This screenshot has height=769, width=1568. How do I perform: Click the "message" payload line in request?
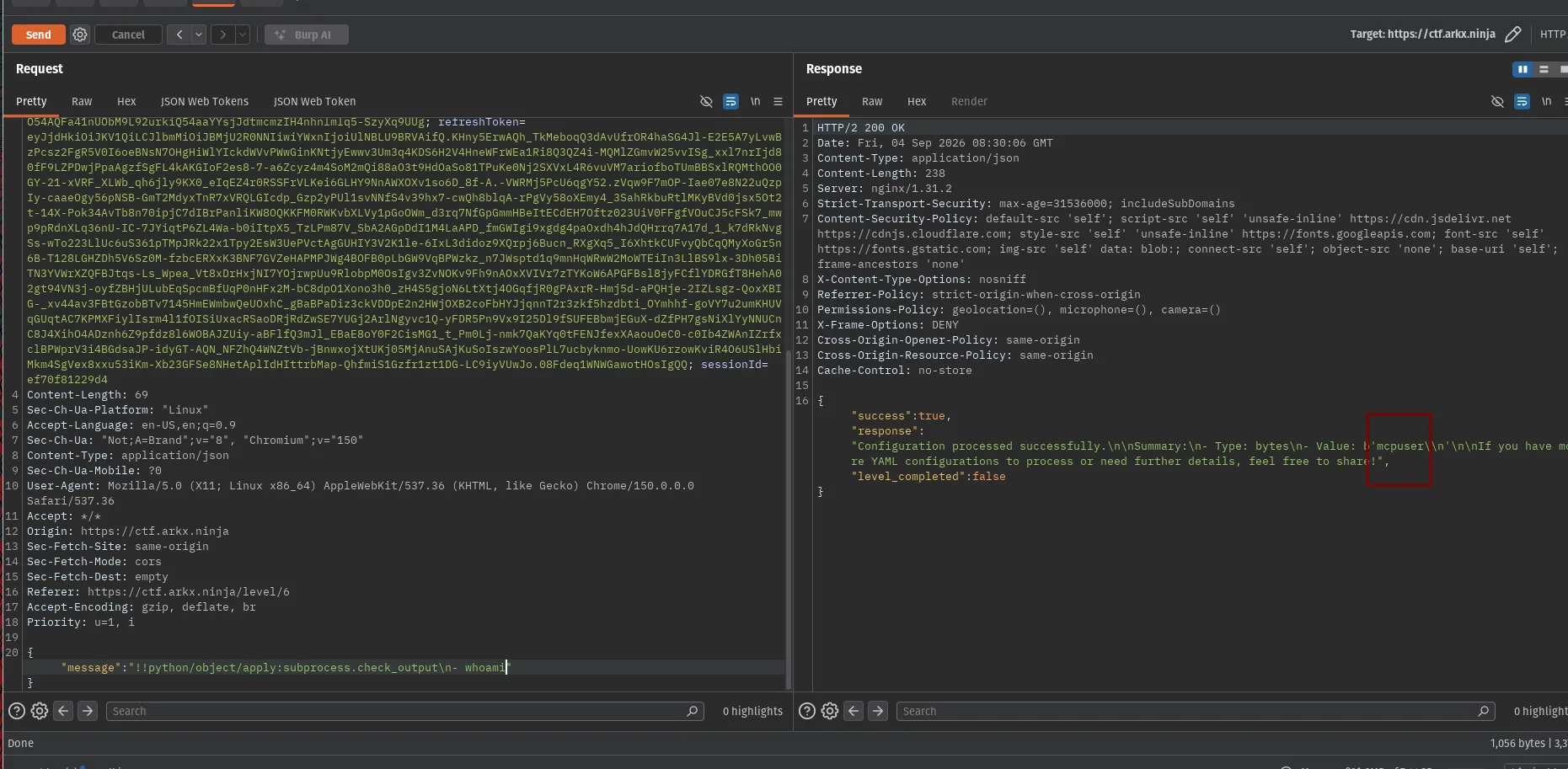pyautogui.click(x=286, y=668)
